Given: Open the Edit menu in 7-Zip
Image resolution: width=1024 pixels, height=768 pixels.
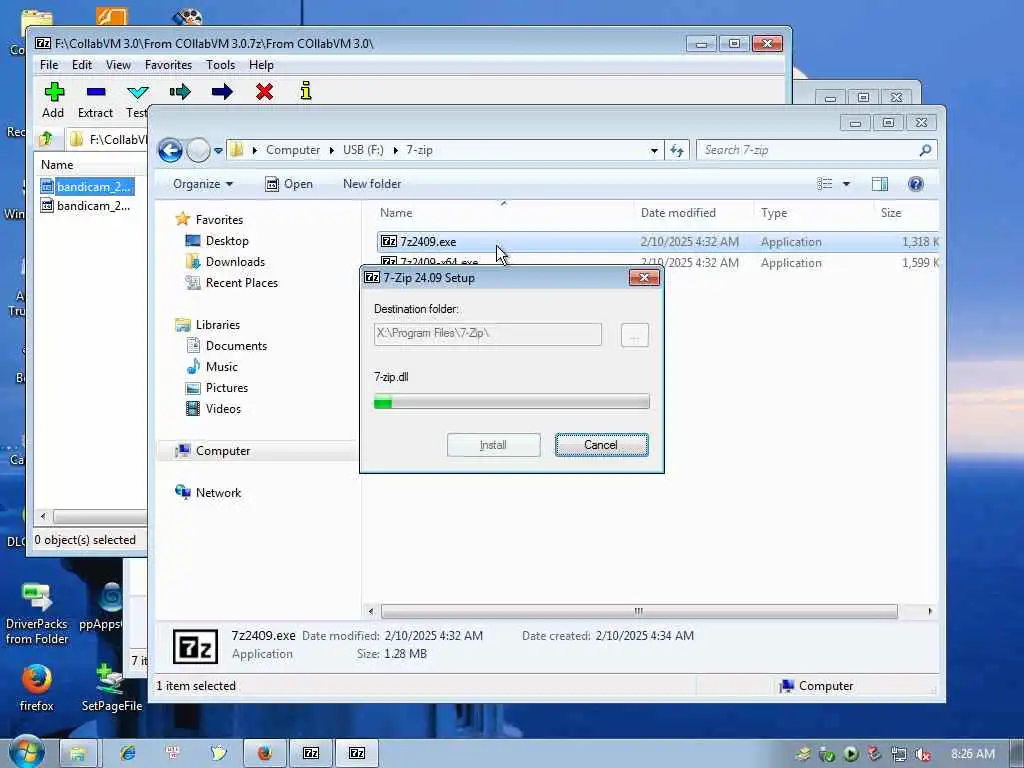Looking at the screenshot, I should pyautogui.click(x=82, y=65).
